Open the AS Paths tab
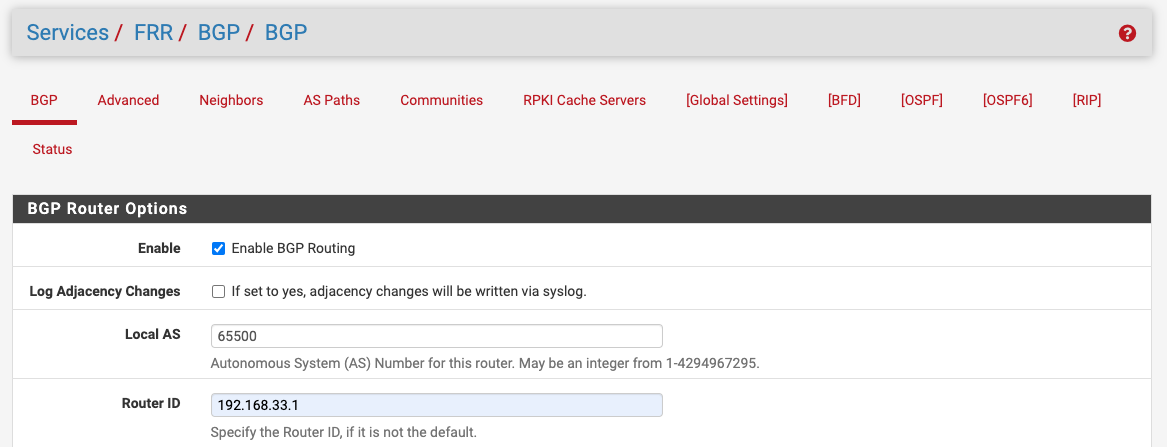 331,100
